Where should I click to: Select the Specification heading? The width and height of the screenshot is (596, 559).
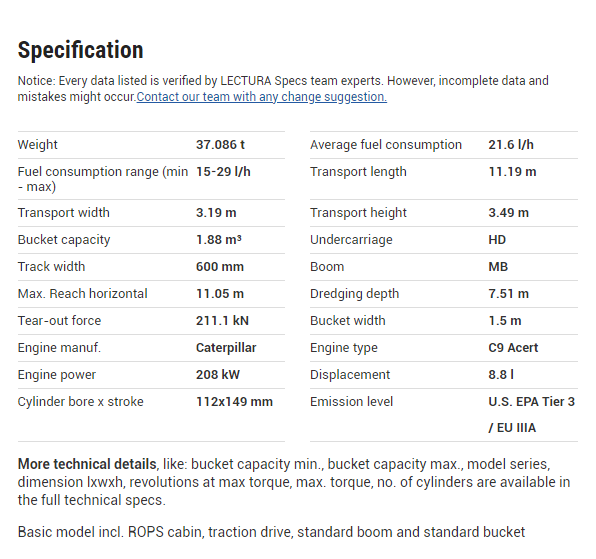81,50
